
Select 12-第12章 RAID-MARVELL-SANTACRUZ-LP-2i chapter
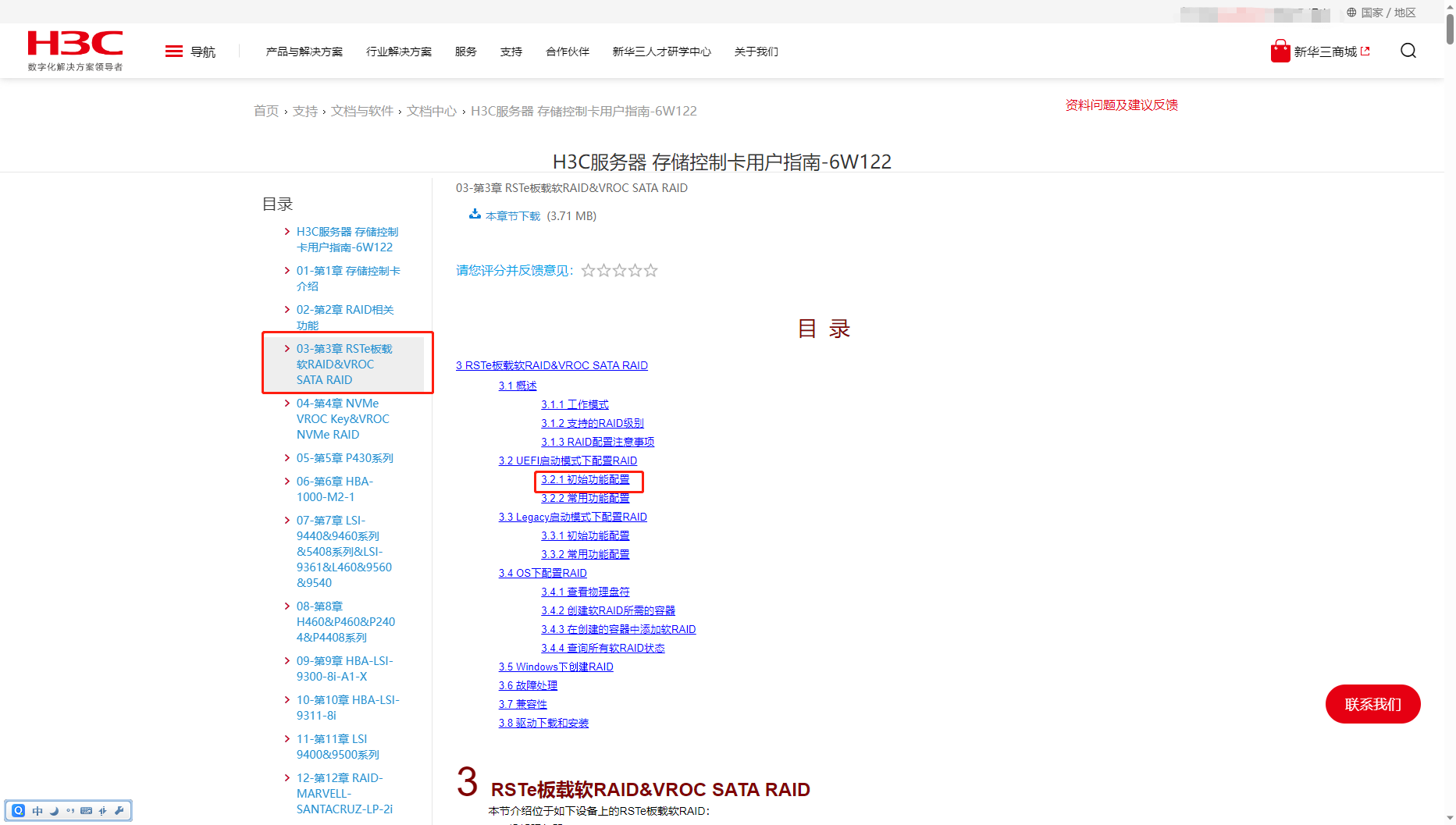[344, 793]
